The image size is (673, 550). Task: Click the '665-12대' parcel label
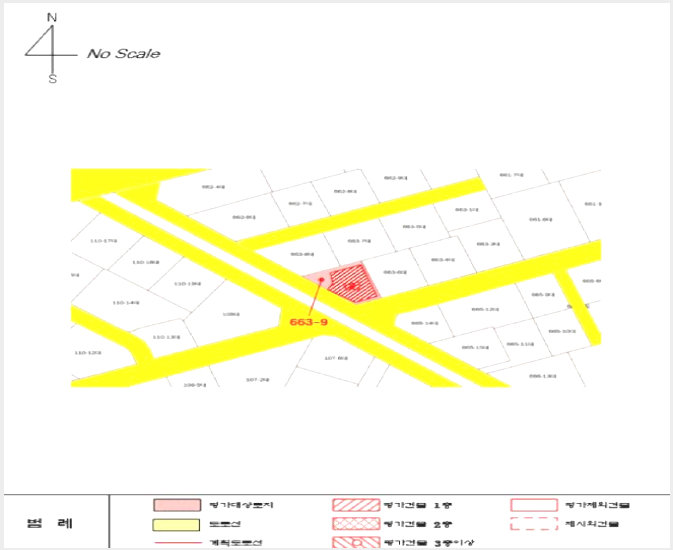tap(485, 309)
